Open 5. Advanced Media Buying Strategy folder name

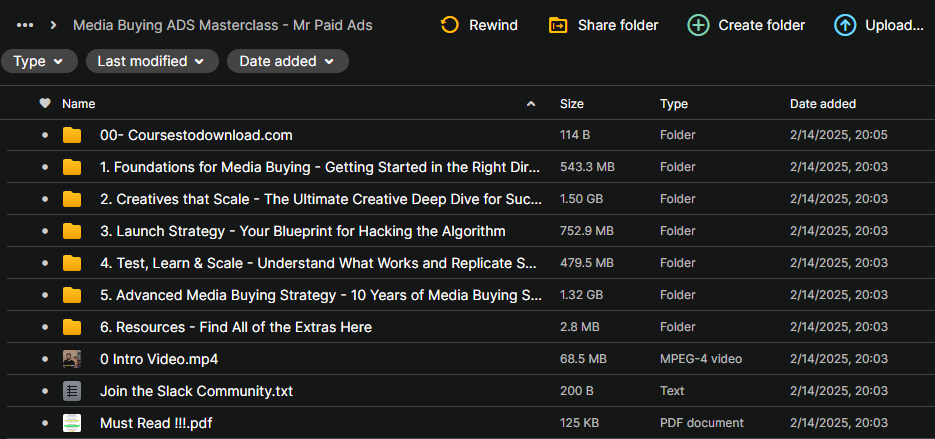(x=321, y=295)
